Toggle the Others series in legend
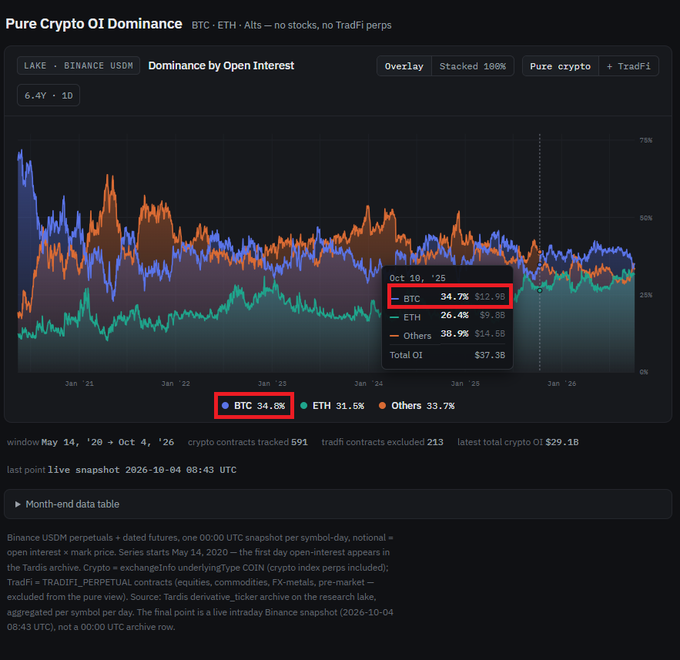This screenshot has width=680, height=660. [416, 406]
